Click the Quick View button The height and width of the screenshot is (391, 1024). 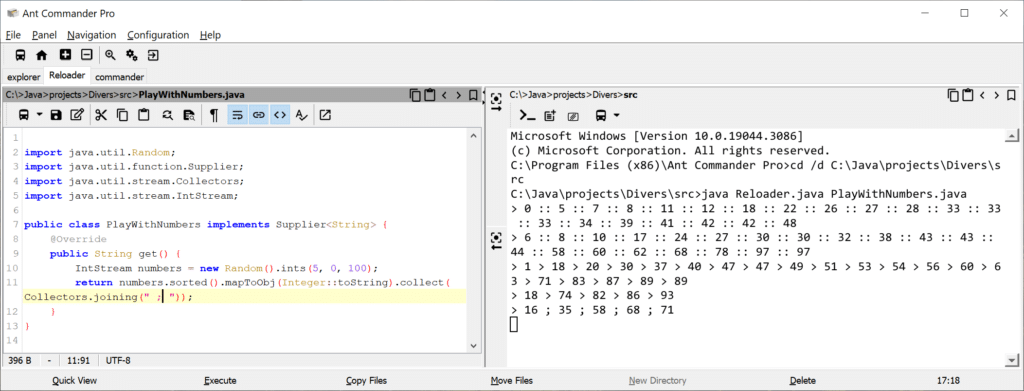[x=74, y=381]
